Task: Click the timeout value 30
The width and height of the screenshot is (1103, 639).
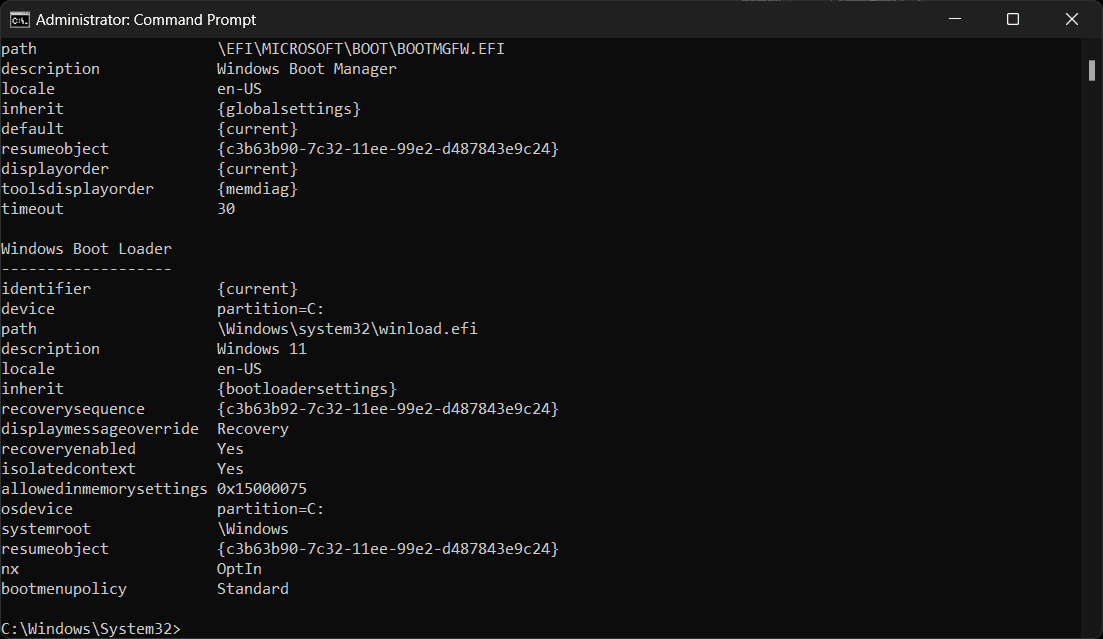Action: (226, 209)
